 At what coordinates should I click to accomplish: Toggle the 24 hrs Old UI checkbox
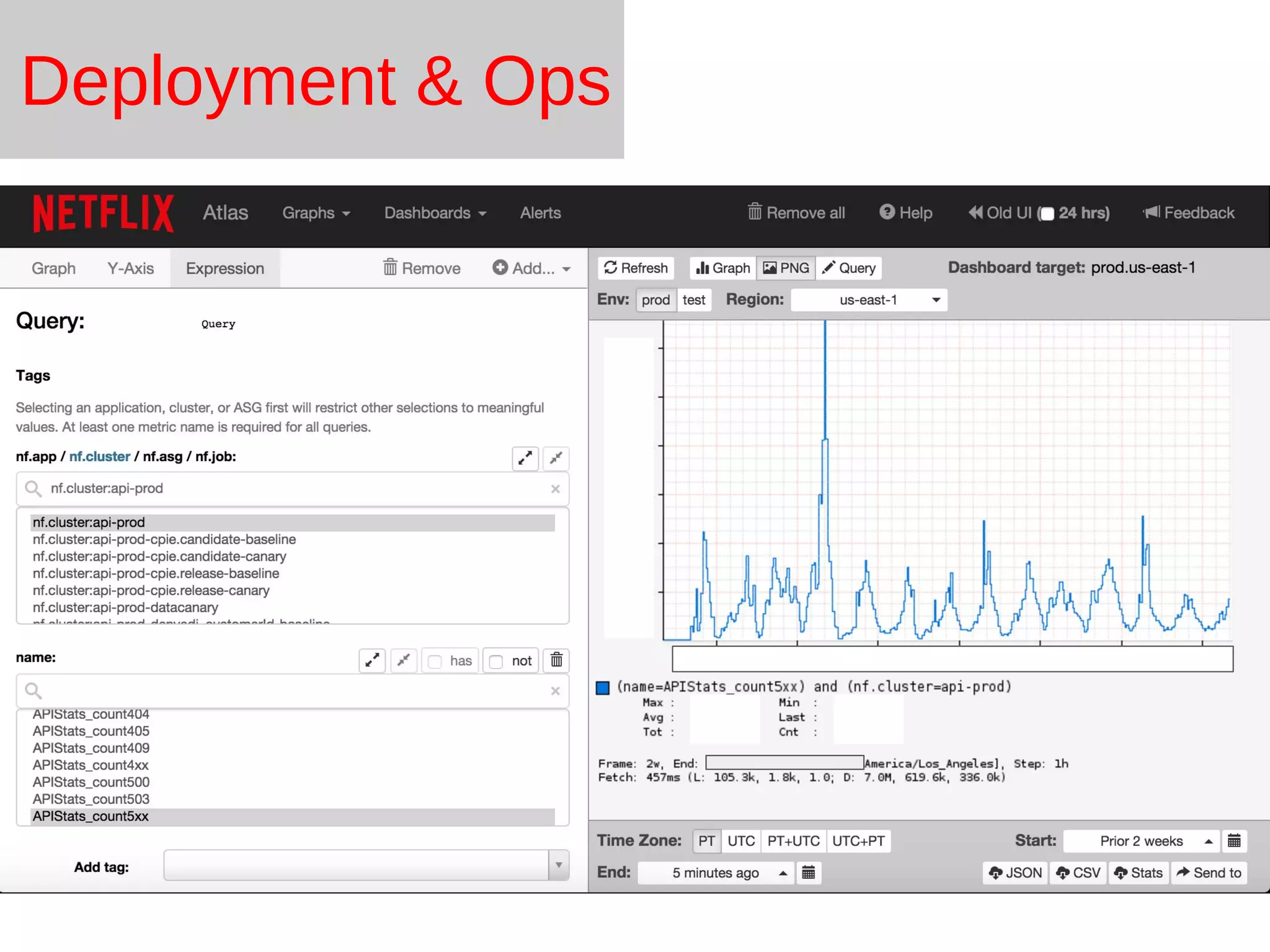1047,214
